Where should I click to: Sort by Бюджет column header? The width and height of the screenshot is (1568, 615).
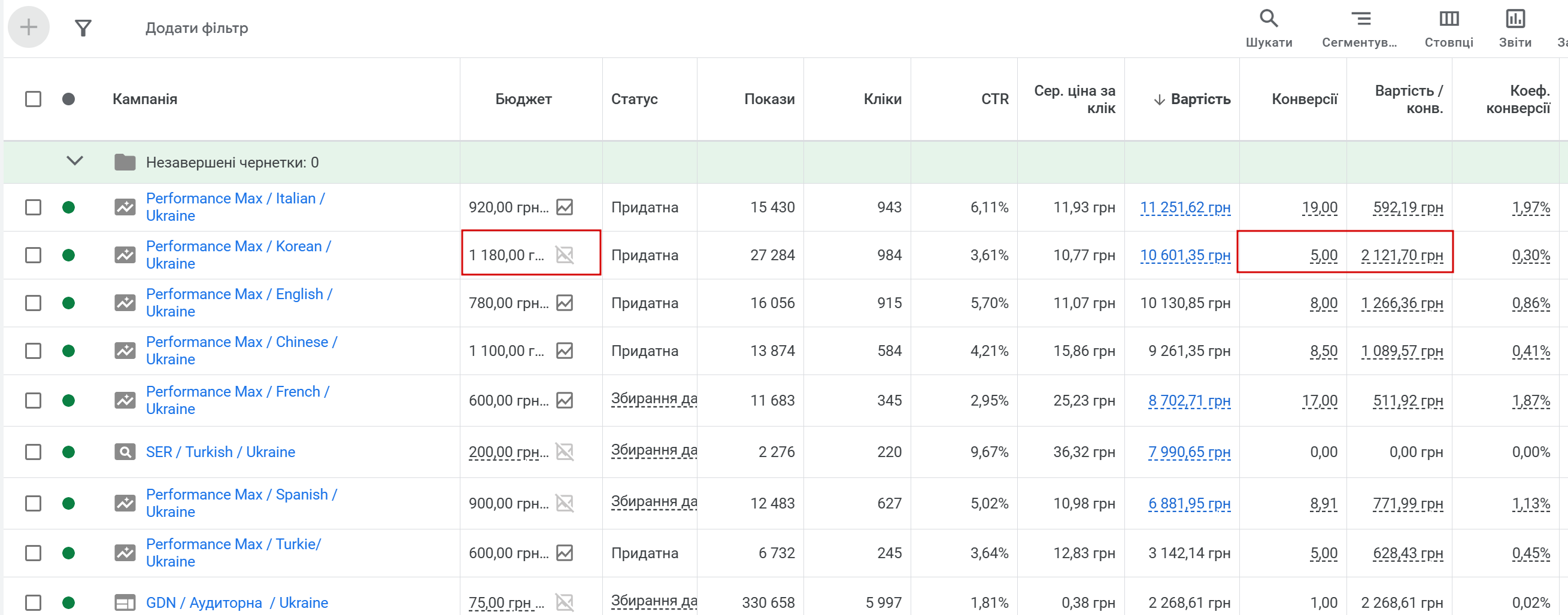[x=523, y=99]
